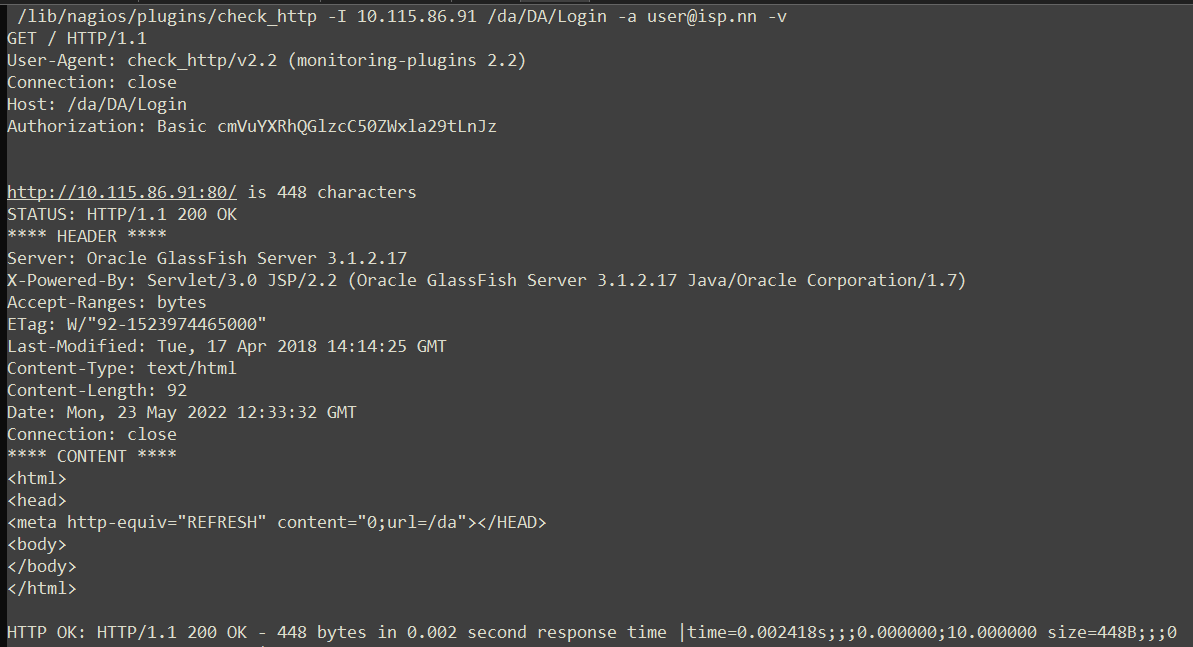The height and width of the screenshot is (647, 1193).
Task: Click the X-Powered-By Servlet/3.0 line
Action: click(486, 281)
